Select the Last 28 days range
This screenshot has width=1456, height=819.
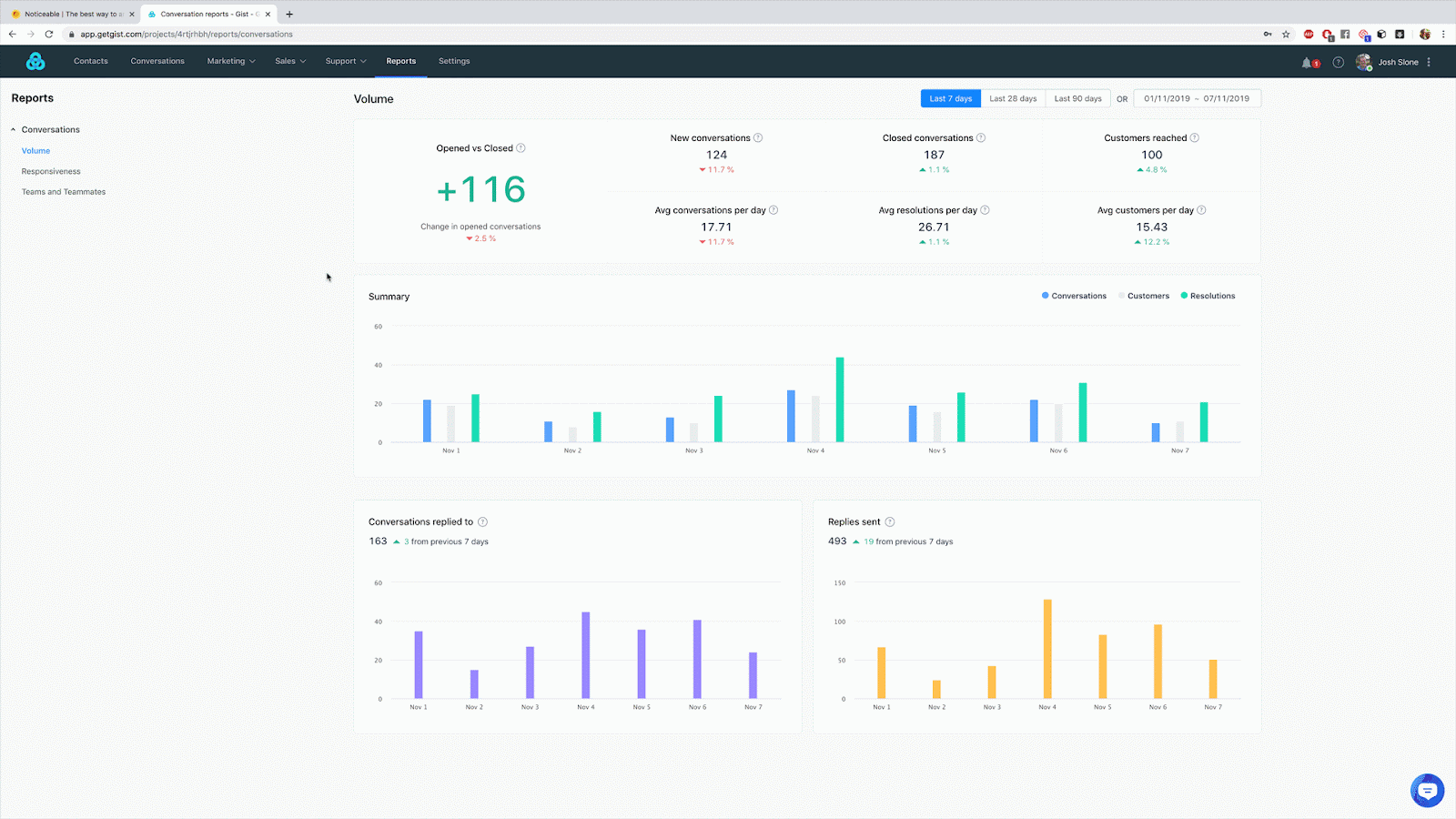(1013, 98)
